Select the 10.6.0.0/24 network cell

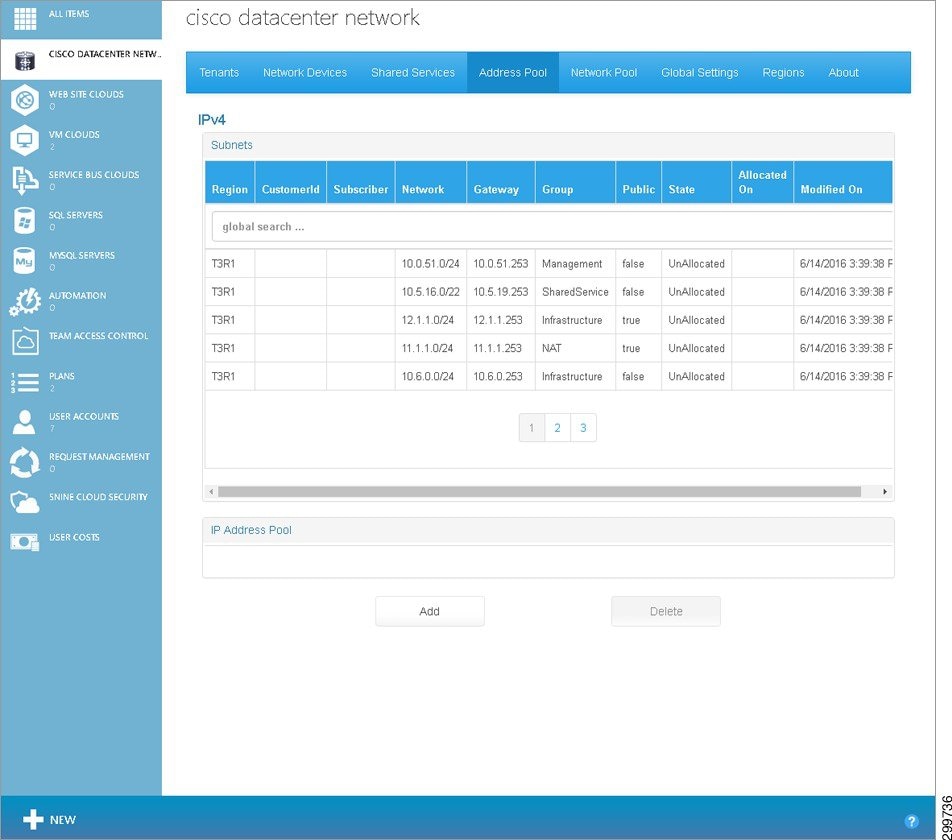point(430,376)
